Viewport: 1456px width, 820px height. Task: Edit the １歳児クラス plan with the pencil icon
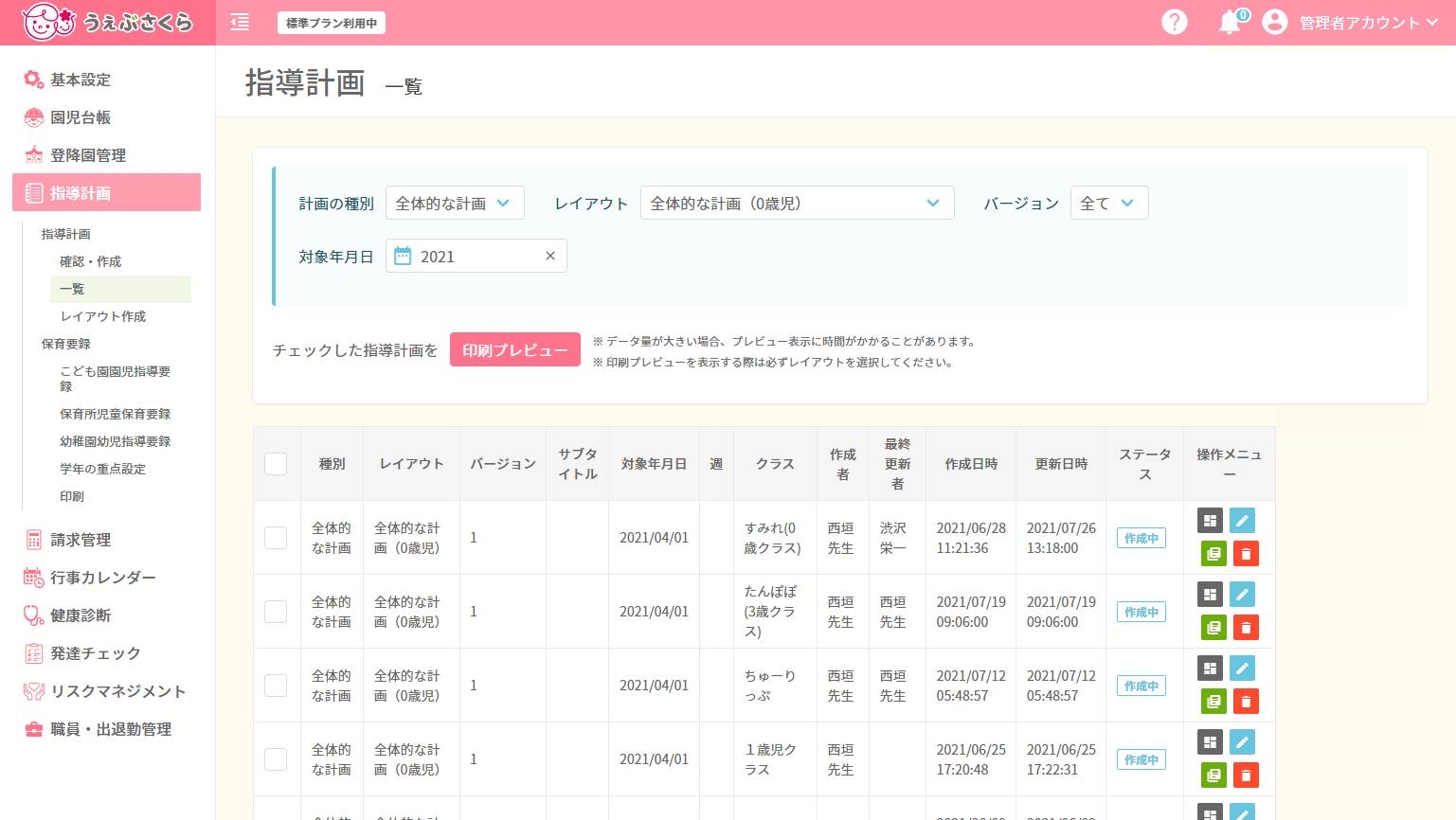coord(1242,741)
